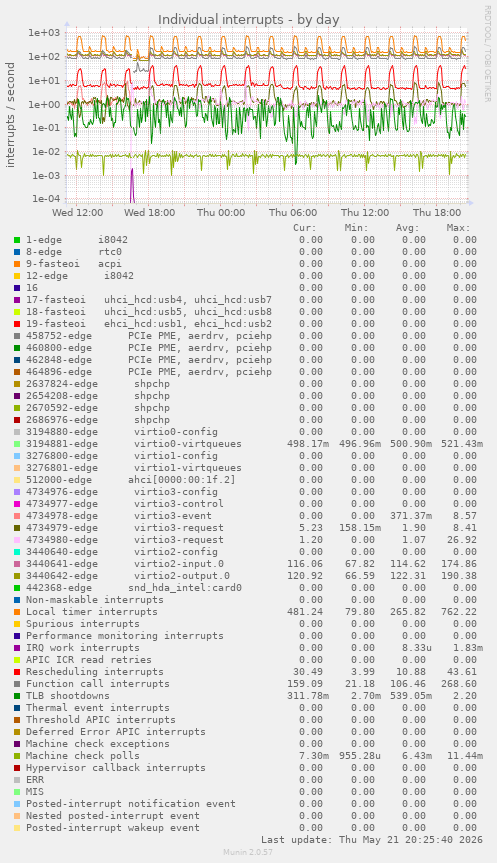
Task: Click the chart title Individual interrupts - by day
Action: (249, 20)
